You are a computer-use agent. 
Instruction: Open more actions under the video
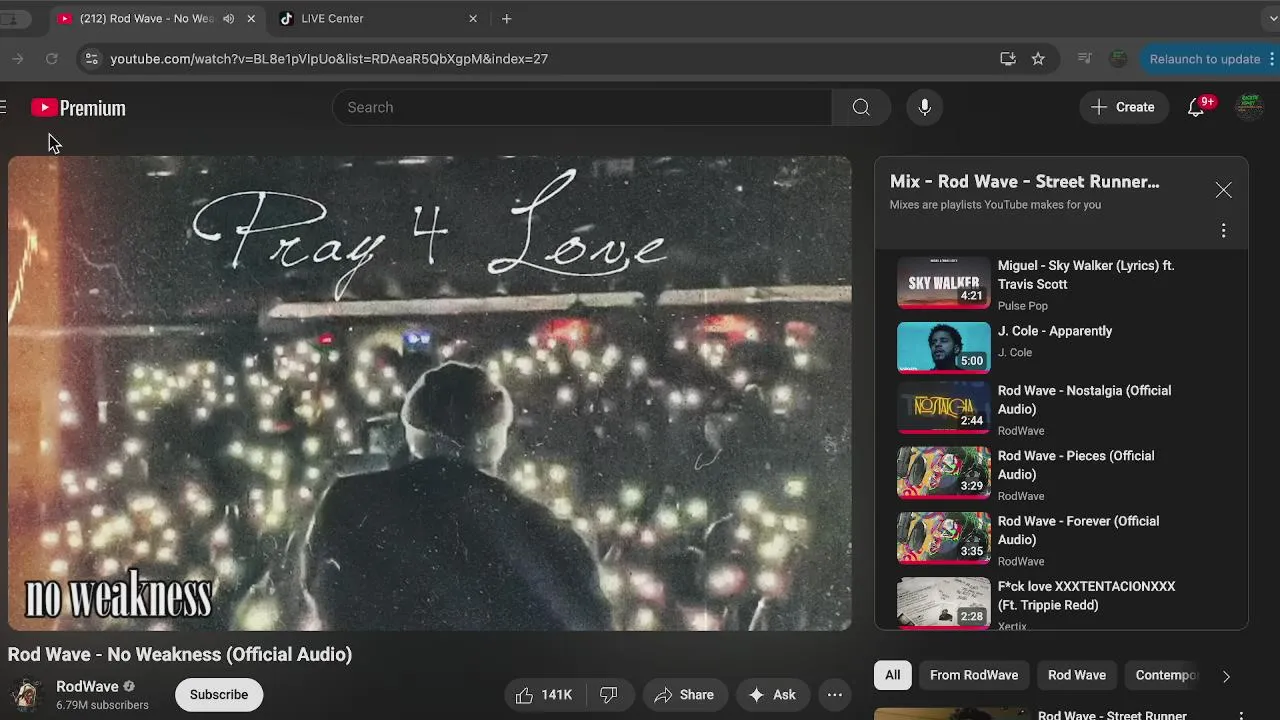click(835, 695)
